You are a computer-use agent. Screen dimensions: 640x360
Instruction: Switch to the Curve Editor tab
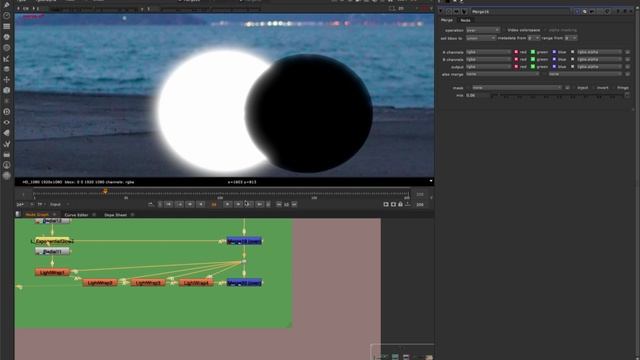[76, 215]
